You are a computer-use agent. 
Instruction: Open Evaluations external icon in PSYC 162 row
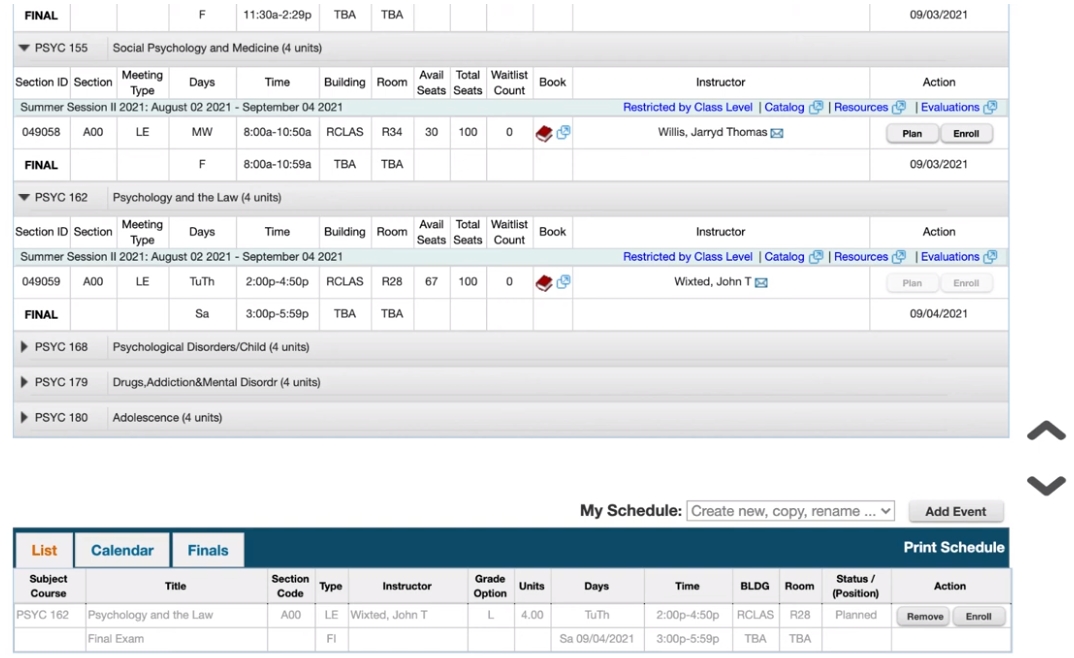[990, 257]
